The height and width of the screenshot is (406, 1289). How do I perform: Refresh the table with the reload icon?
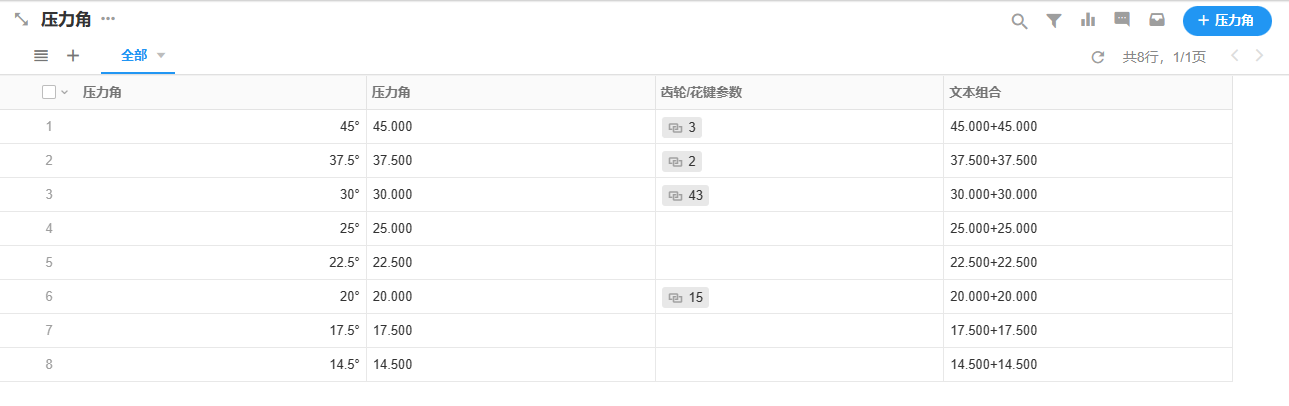point(1098,57)
